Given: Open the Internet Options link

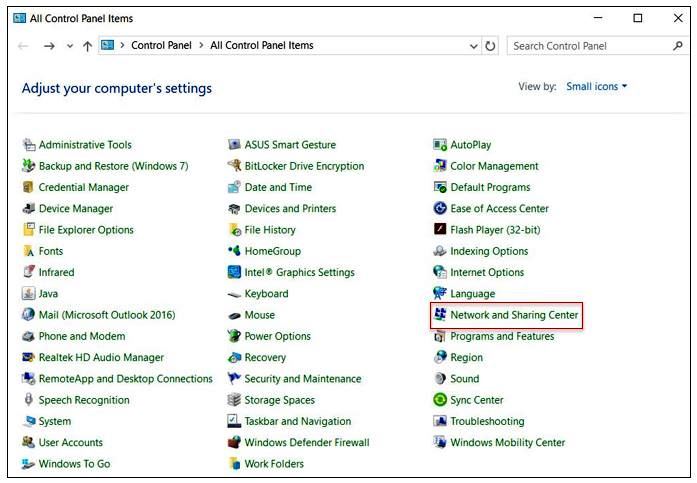Looking at the screenshot, I should pyautogui.click(x=487, y=272).
